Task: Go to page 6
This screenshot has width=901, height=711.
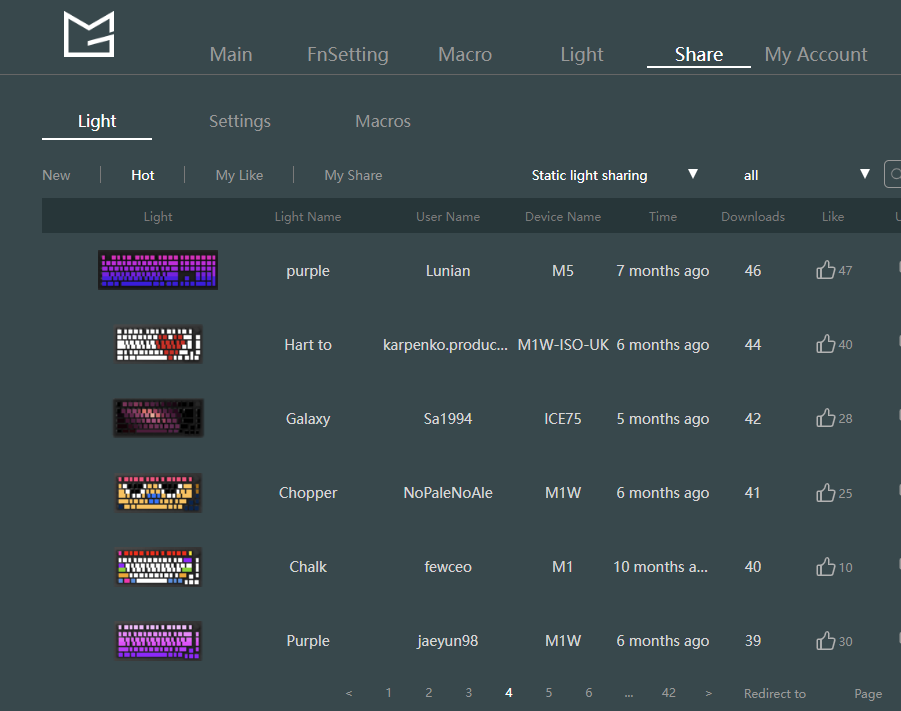Action: tap(589, 693)
